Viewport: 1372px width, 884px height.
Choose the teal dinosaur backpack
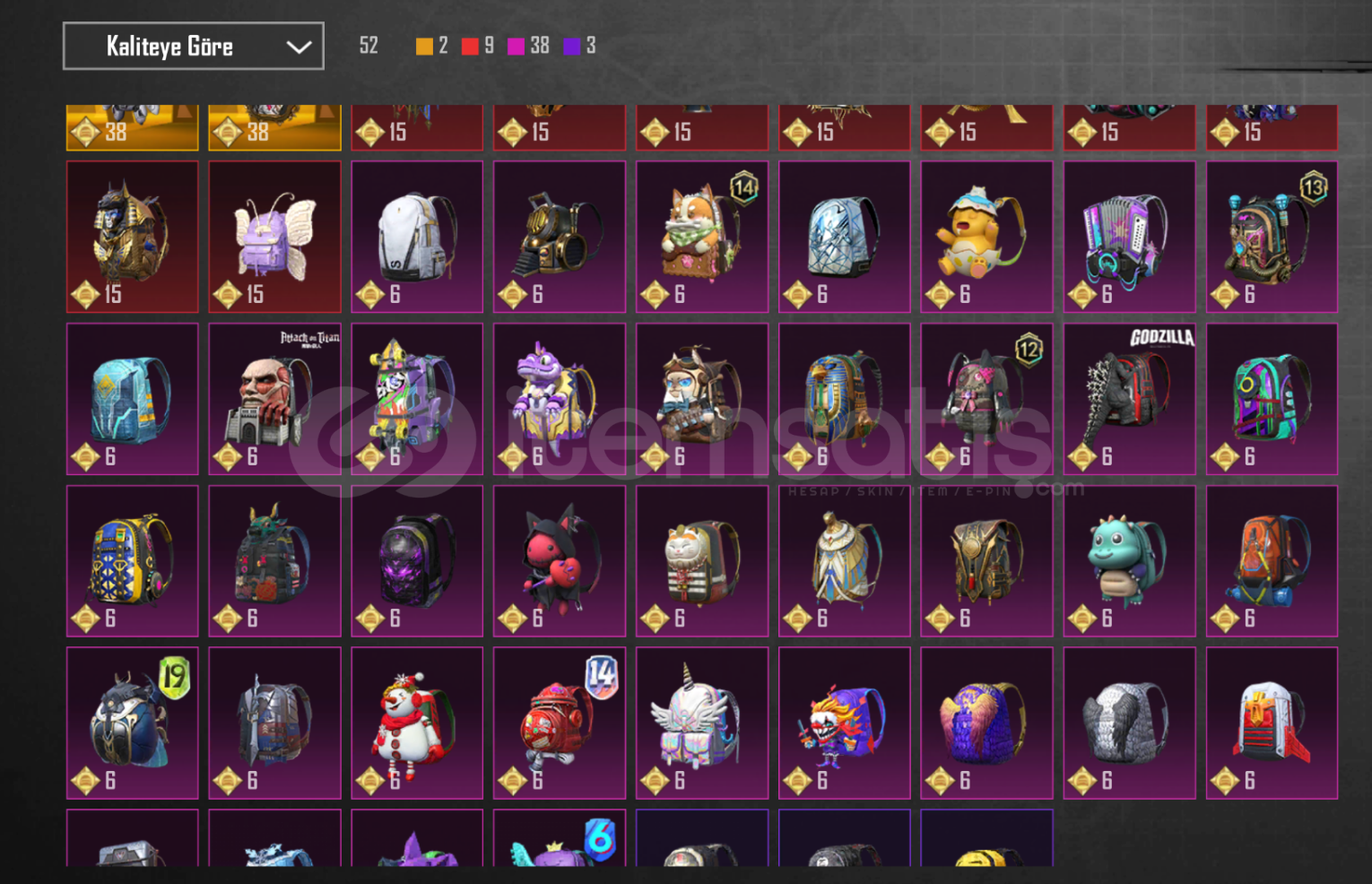[x=1129, y=561]
